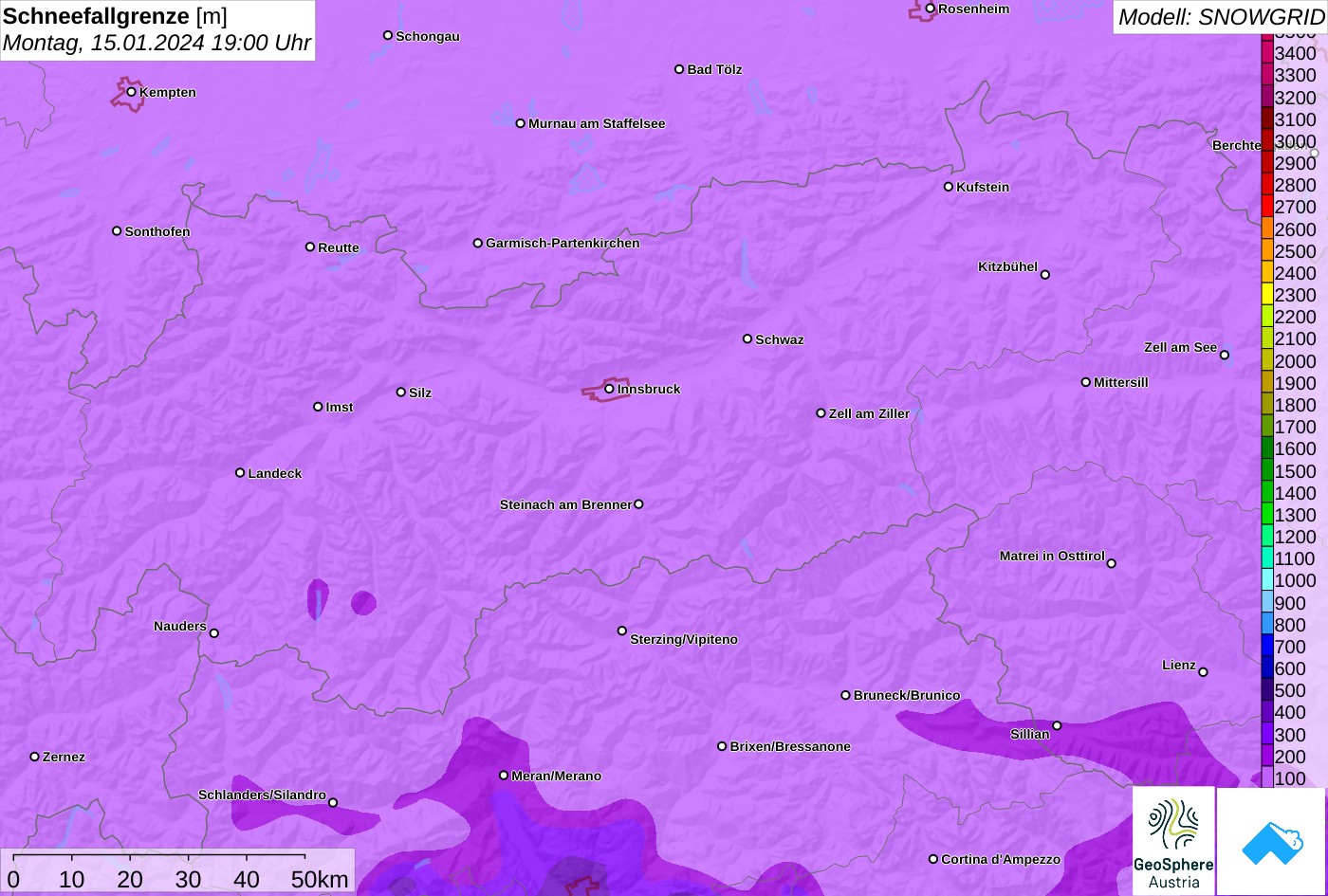Image resolution: width=1328 pixels, height=896 pixels.
Task: Click the Meran/Merano marker dot
Action: (504, 776)
